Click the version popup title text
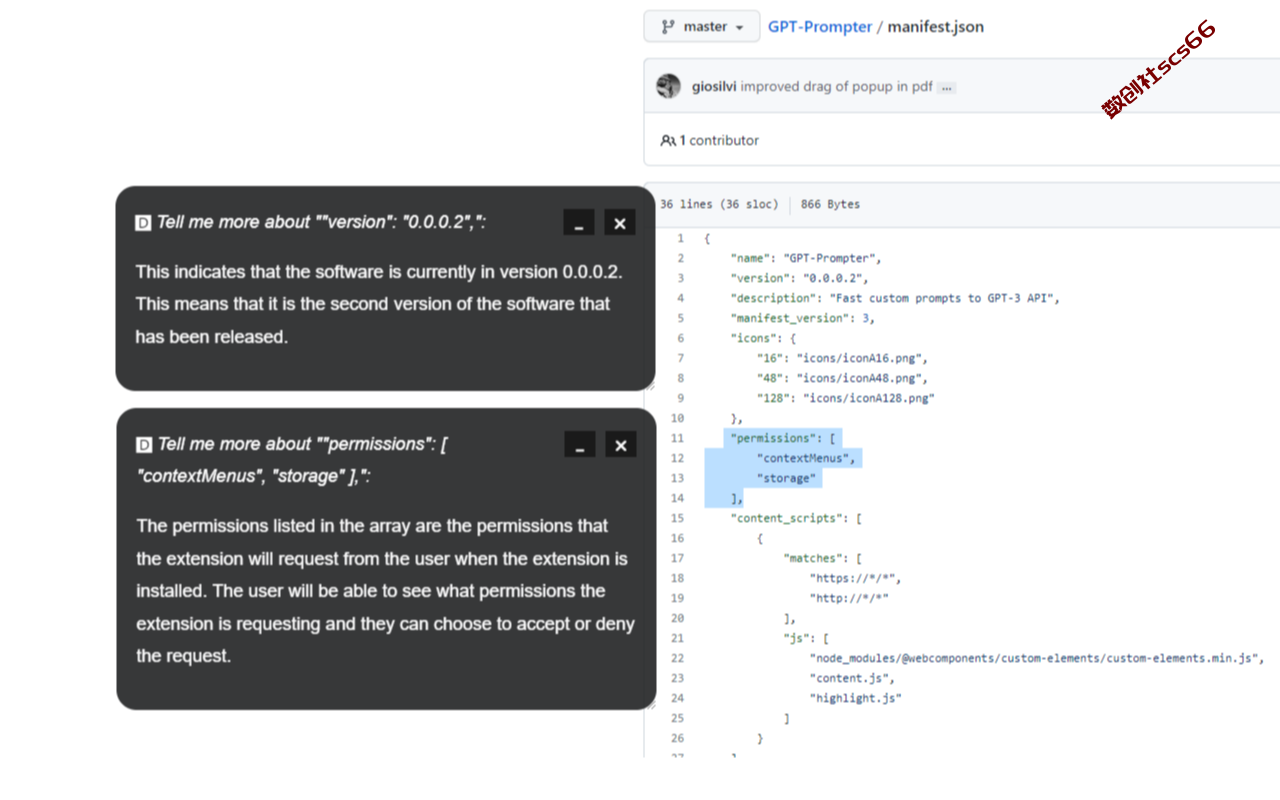The width and height of the screenshot is (1280, 800). 321,222
